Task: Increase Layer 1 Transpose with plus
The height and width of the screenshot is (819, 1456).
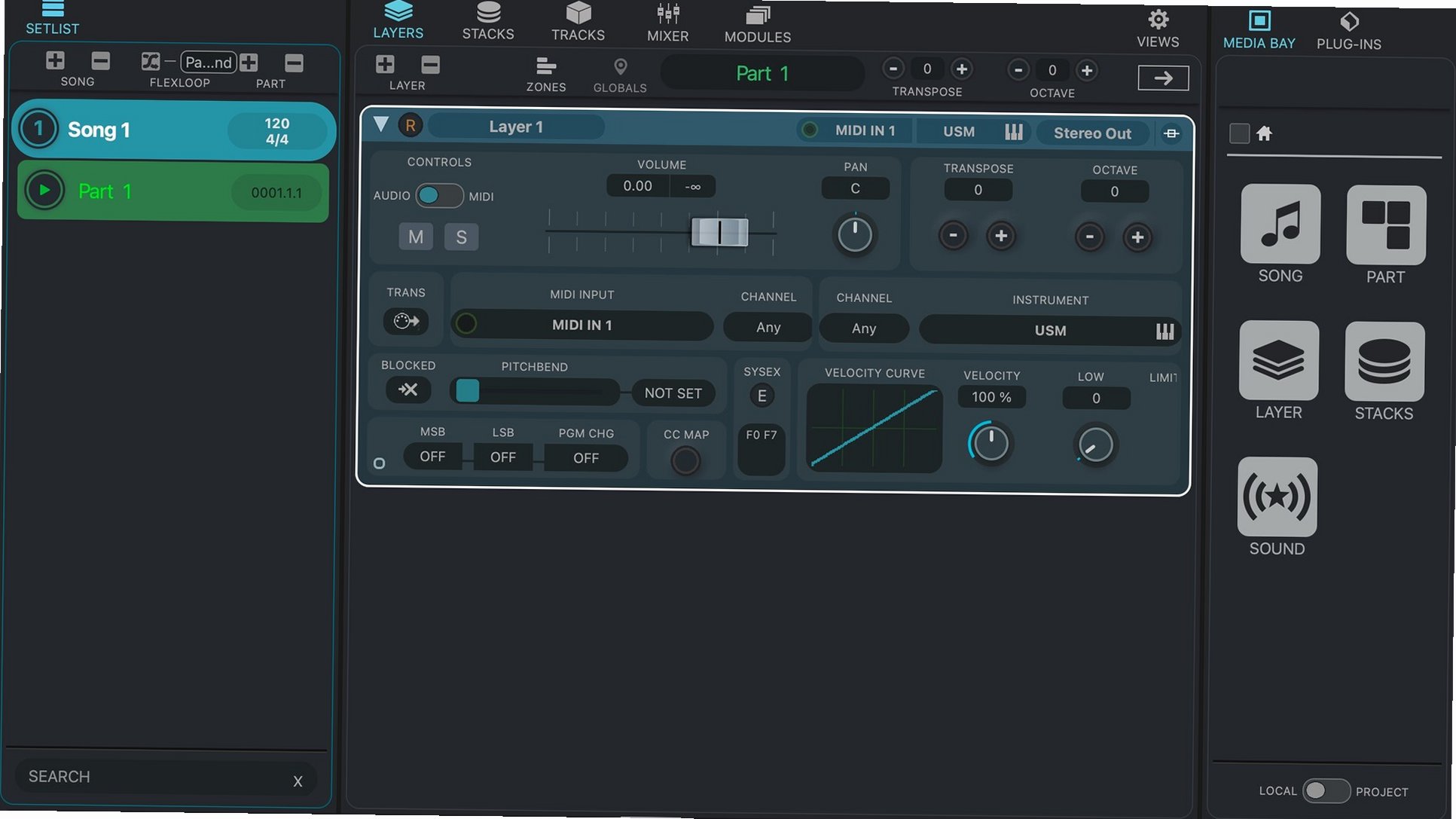Action: [x=1001, y=236]
